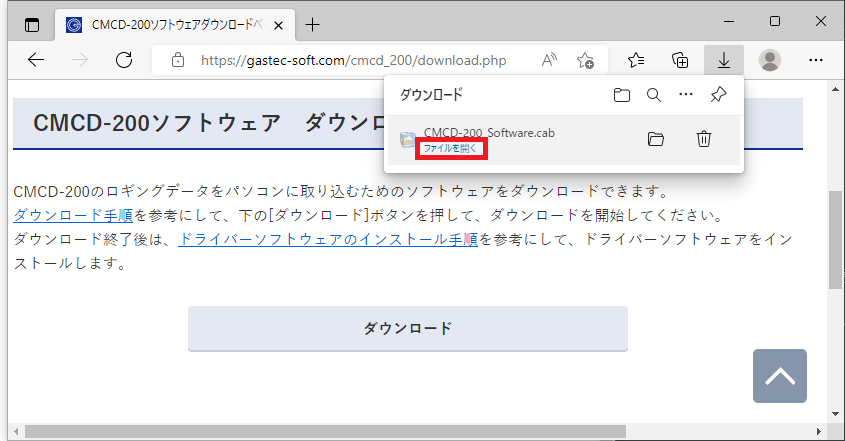Open ドライバーソフトウェアのインストール手順 link
Viewport: 845px width, 441px height.
[328, 239]
